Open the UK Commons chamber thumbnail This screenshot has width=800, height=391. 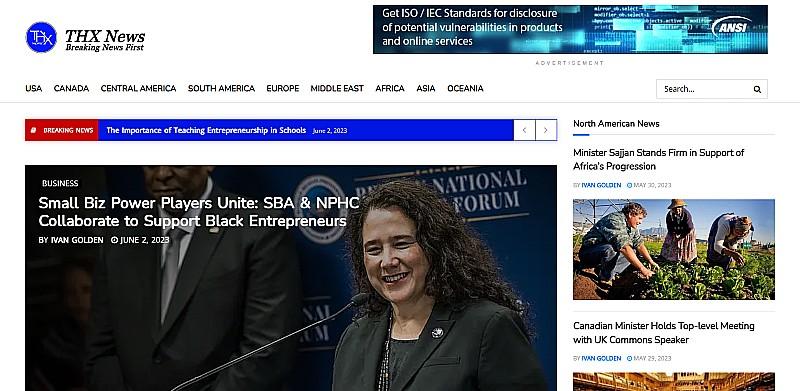673,382
